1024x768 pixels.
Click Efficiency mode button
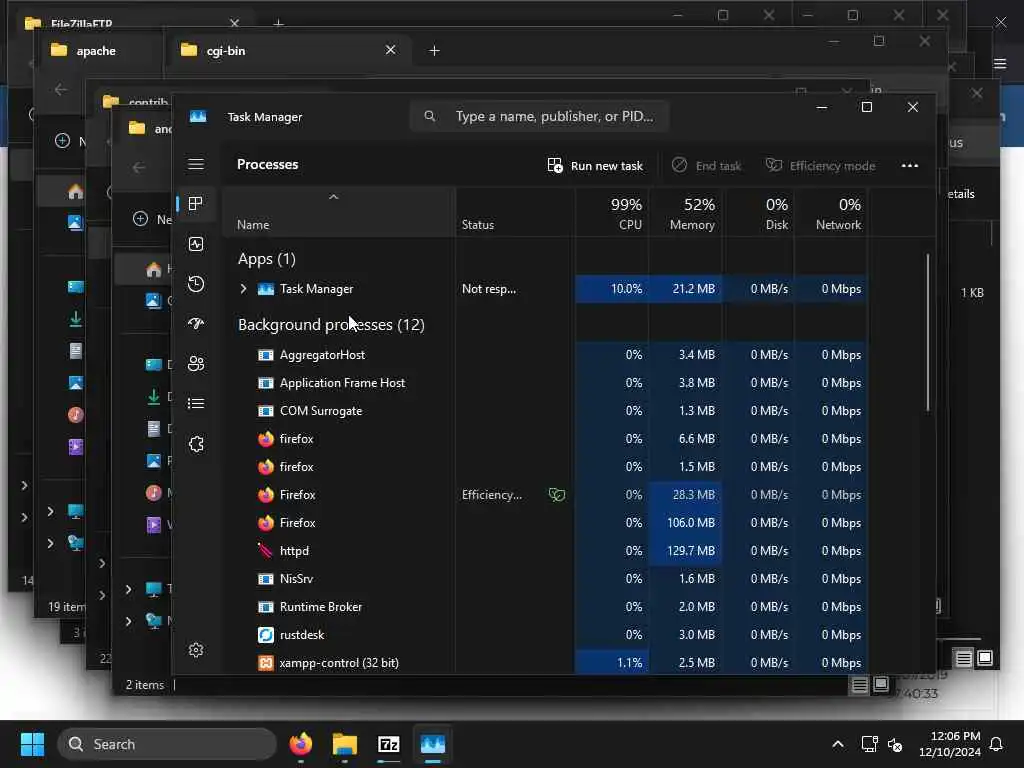coord(820,165)
